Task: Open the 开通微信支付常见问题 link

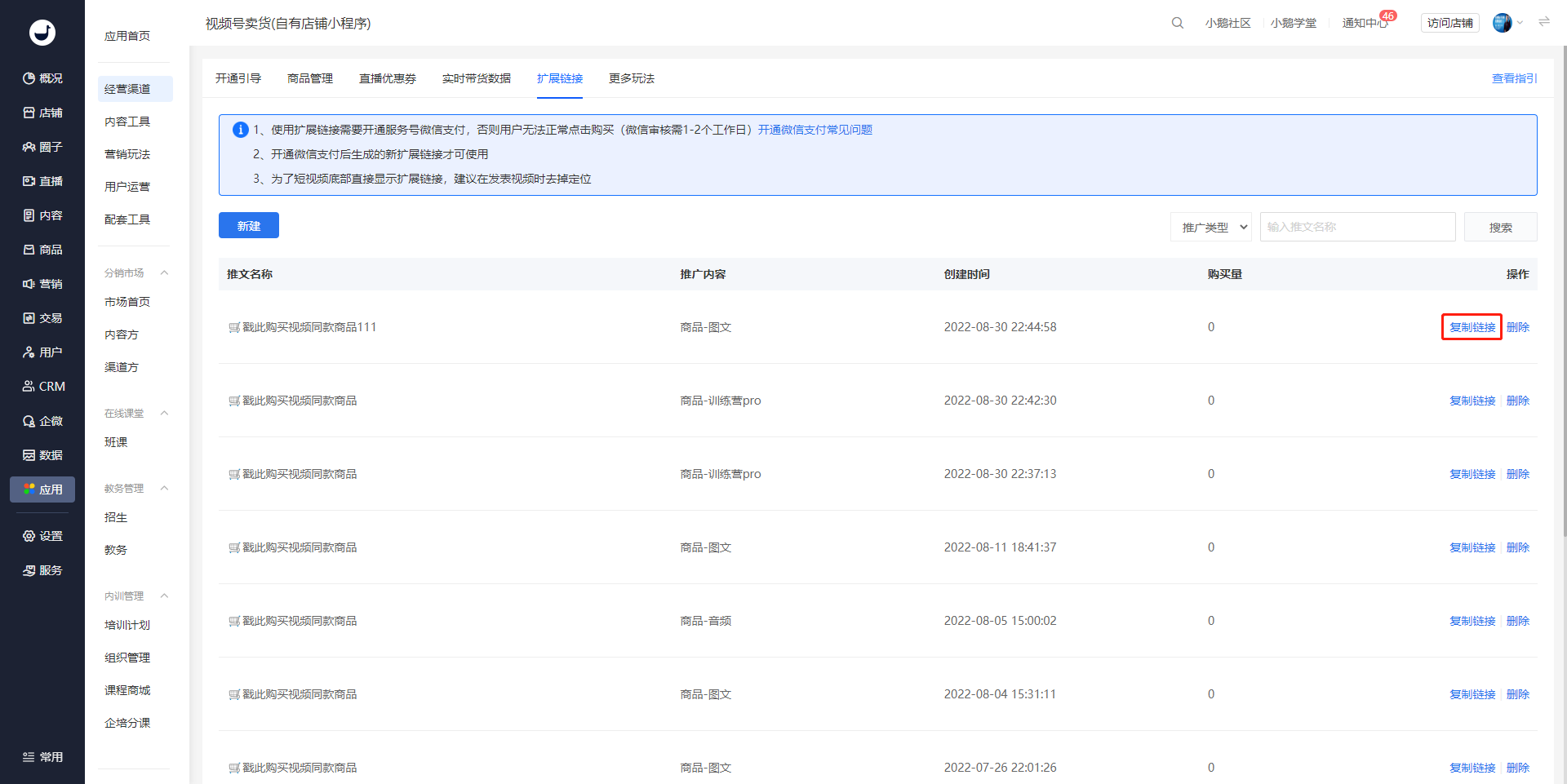Action: (x=815, y=130)
